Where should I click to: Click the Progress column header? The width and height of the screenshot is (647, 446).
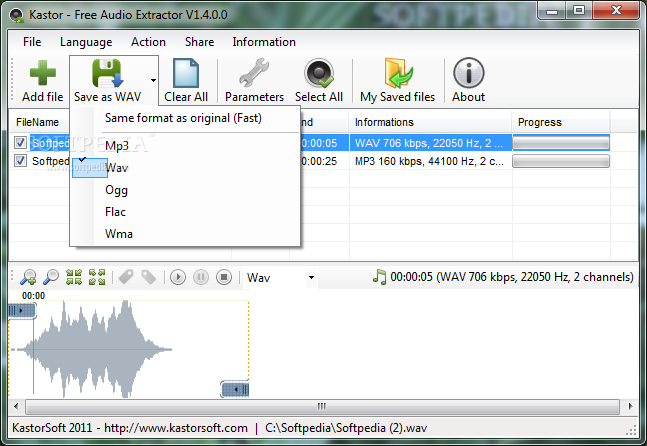pyautogui.click(x=561, y=122)
